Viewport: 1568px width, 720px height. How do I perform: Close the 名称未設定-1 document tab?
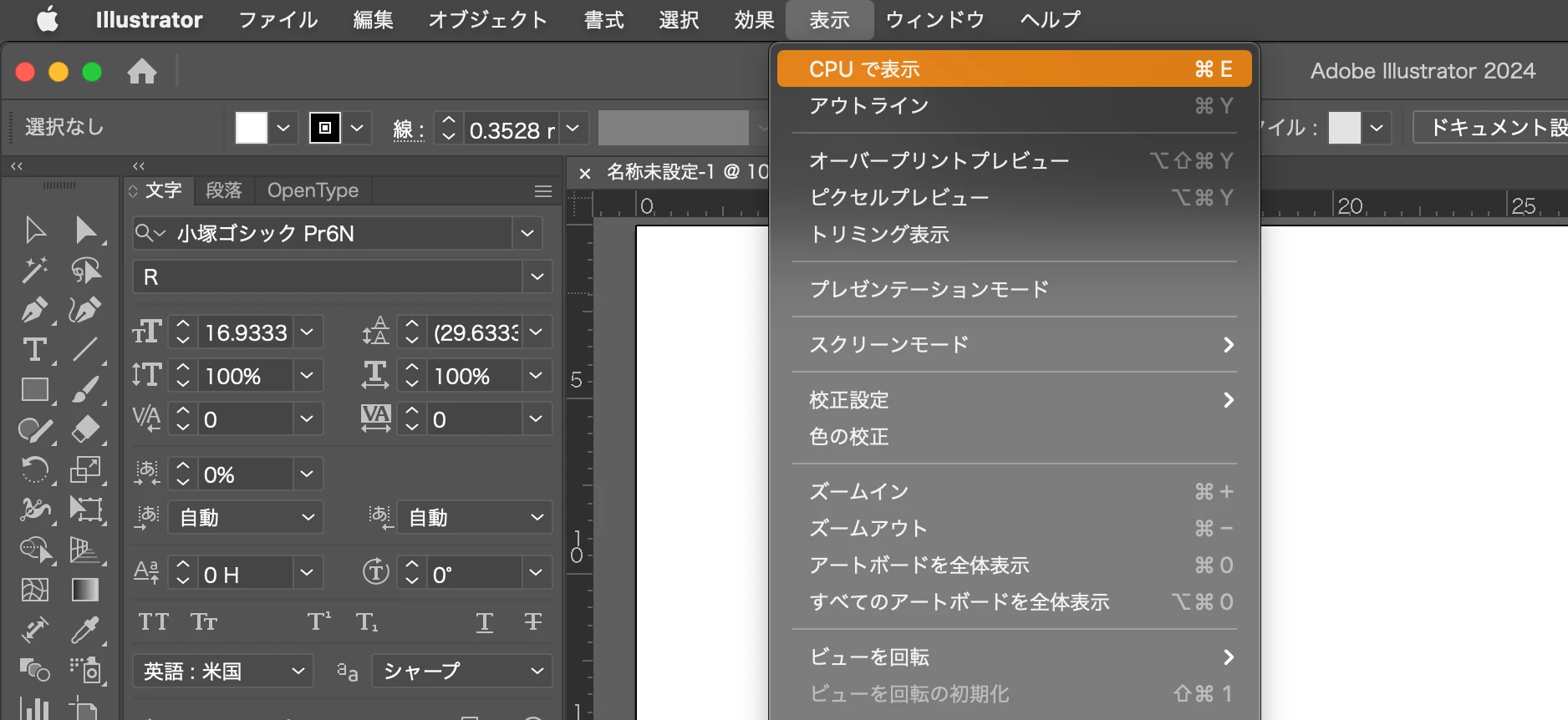(x=585, y=173)
